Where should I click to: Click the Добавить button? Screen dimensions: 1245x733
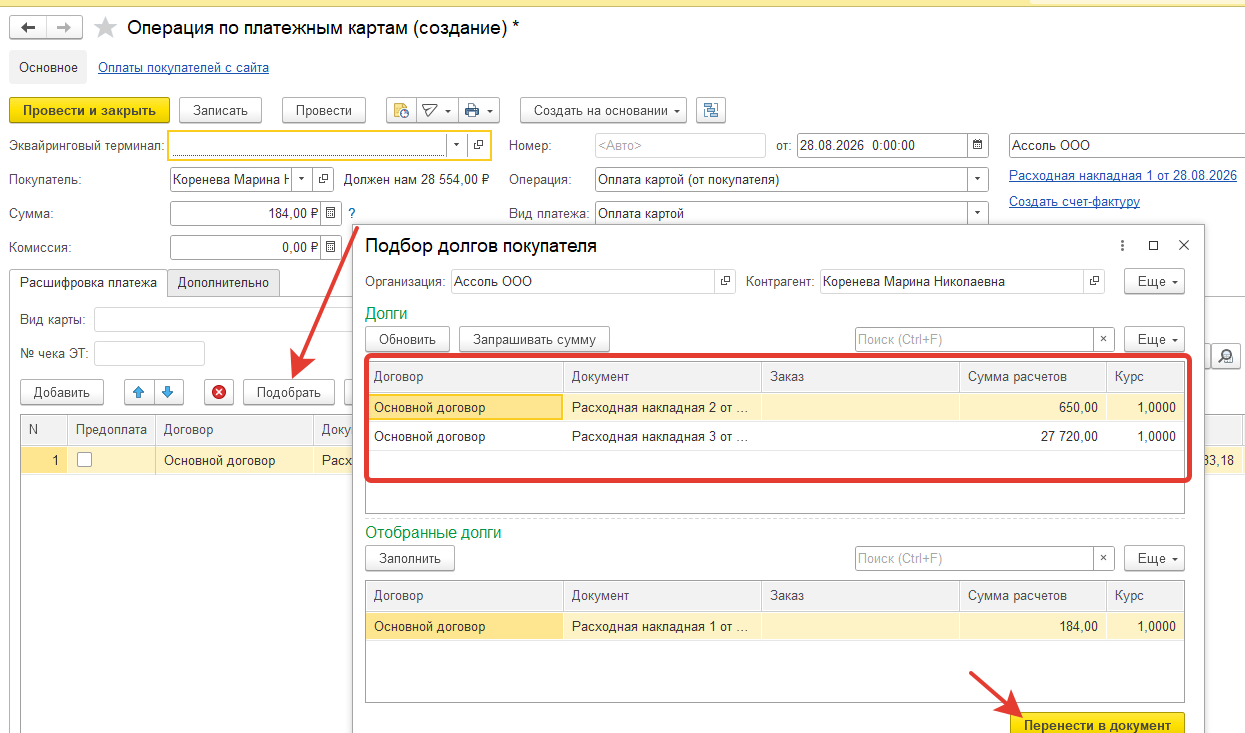point(62,392)
